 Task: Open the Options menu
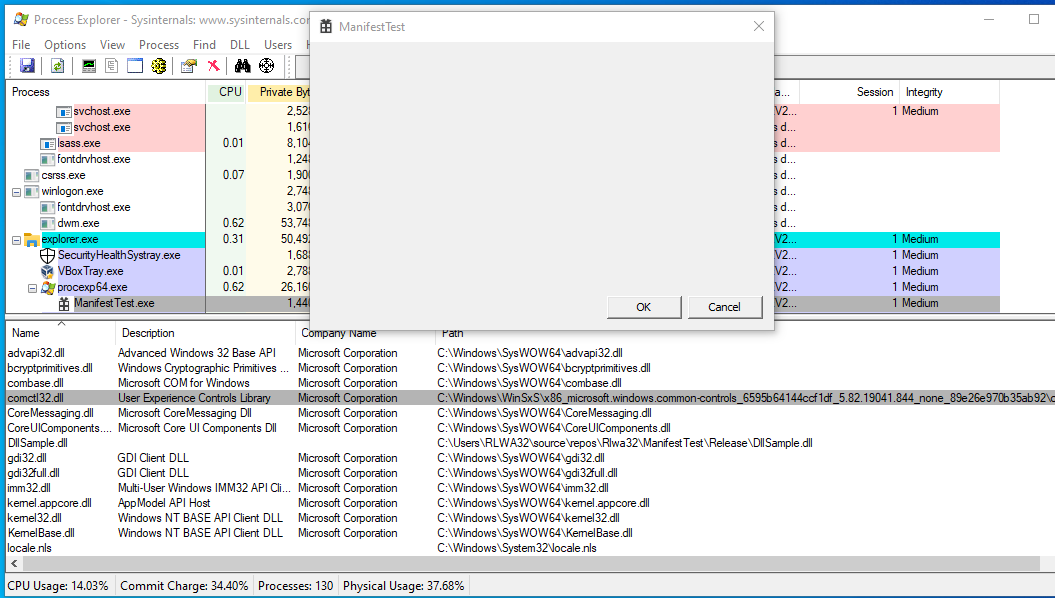pyautogui.click(x=65, y=45)
